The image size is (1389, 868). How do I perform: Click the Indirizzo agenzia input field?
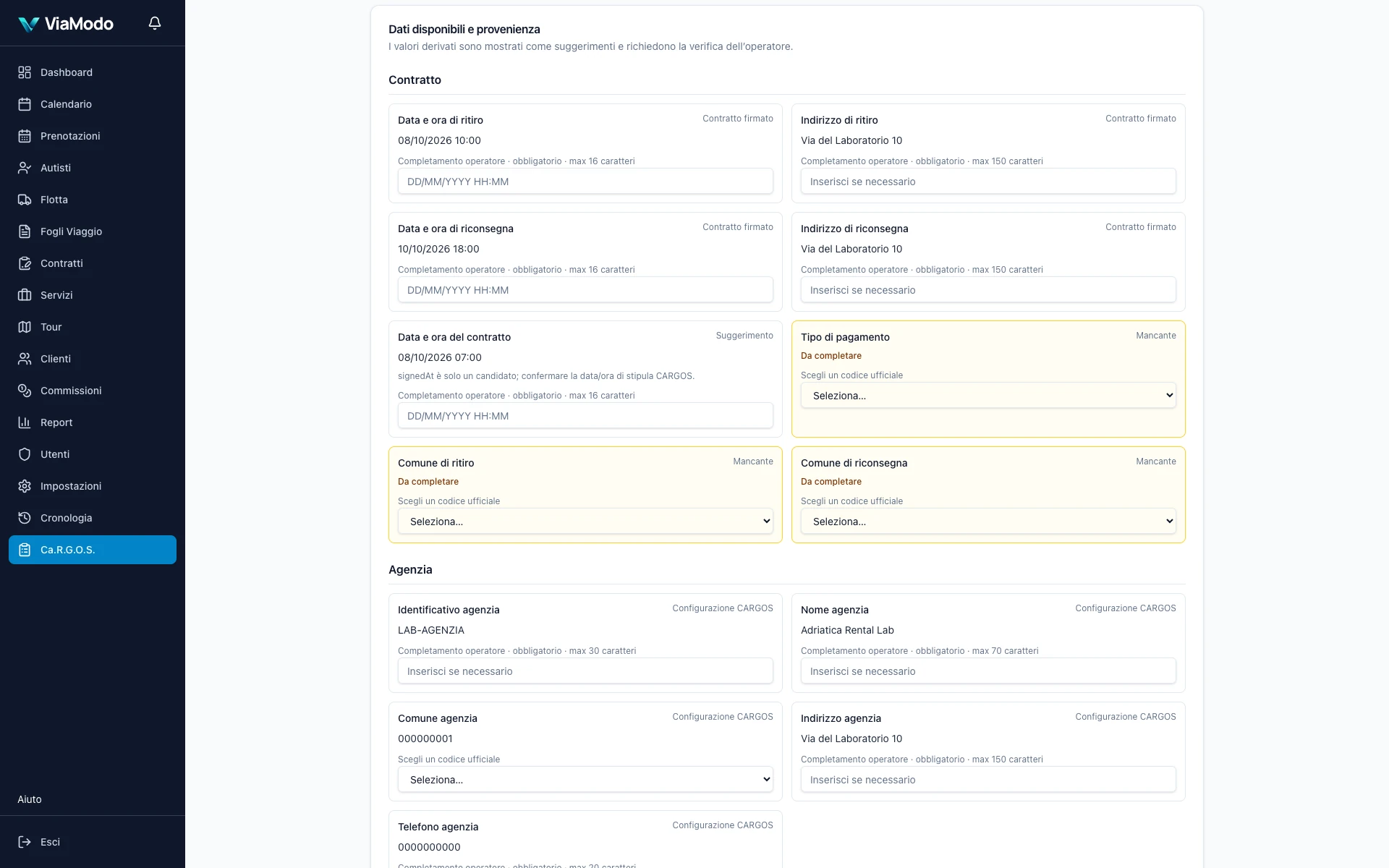988,780
